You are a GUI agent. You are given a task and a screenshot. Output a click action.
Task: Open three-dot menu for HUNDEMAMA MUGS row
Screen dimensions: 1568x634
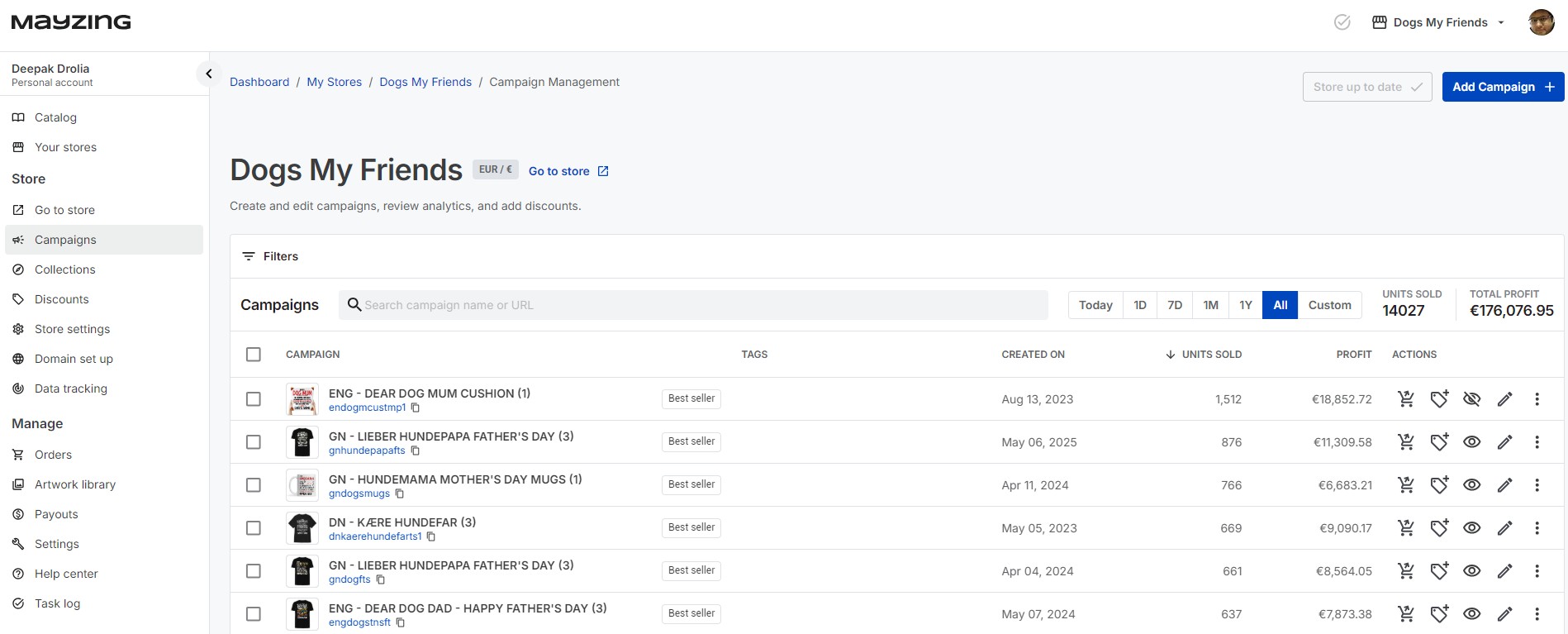coord(1537,485)
